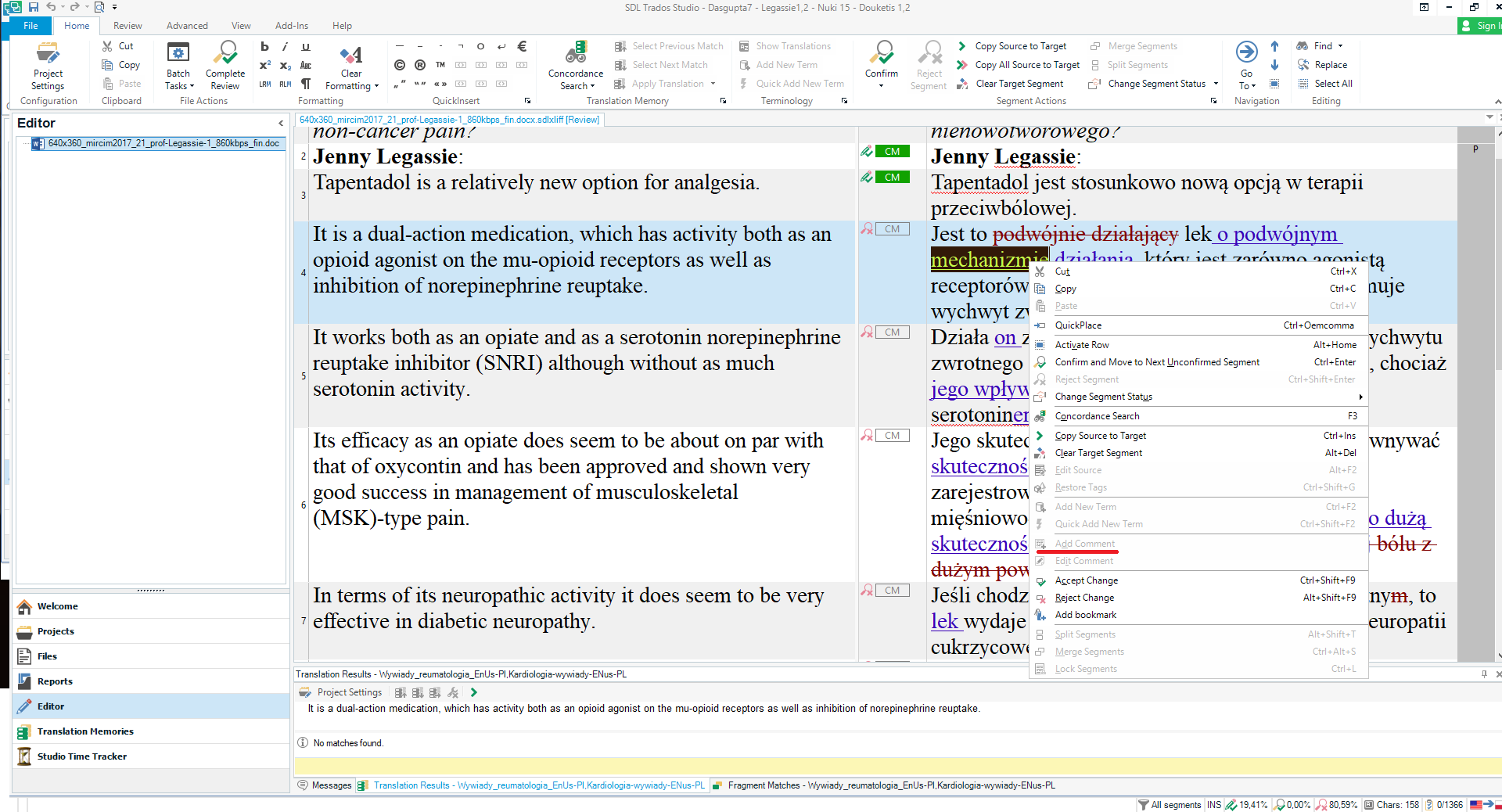Screen dimensions: 1502x812
Task: Collapse the ribbon with the chevron
Action: tap(1497, 102)
